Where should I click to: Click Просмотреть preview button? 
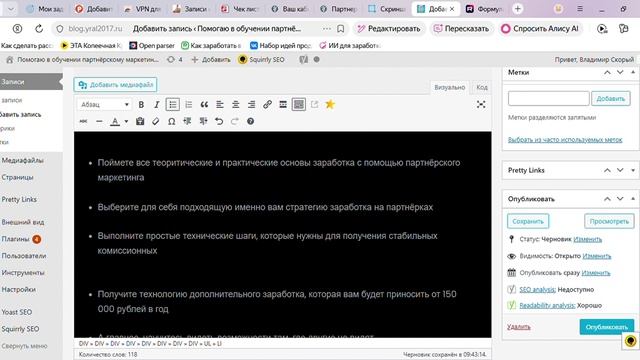(x=609, y=221)
